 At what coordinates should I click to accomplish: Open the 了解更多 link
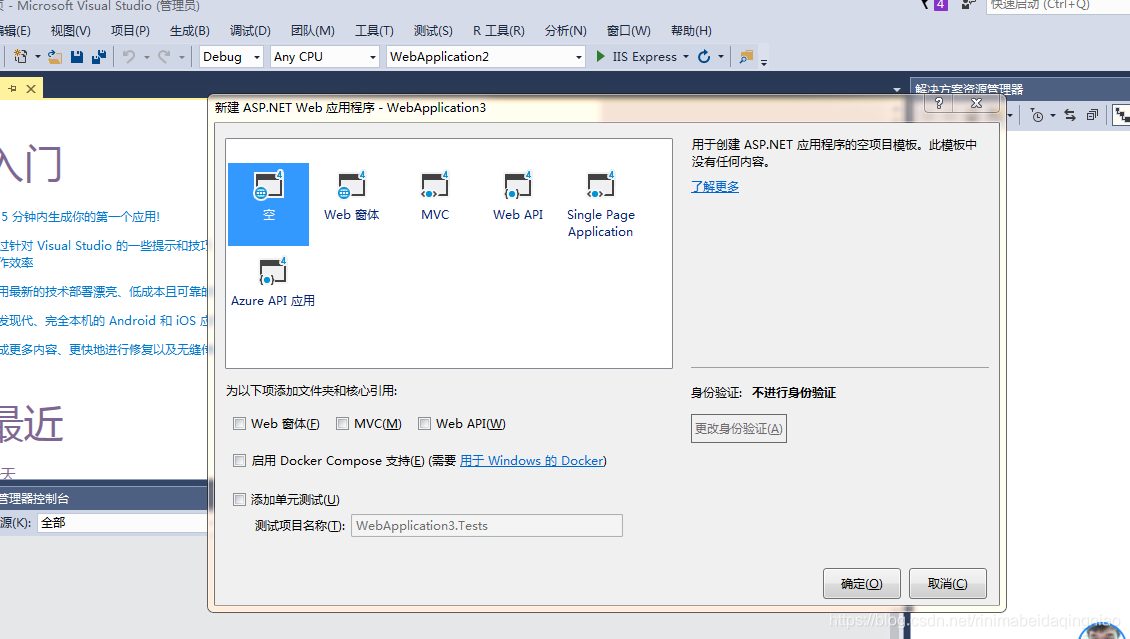click(715, 187)
